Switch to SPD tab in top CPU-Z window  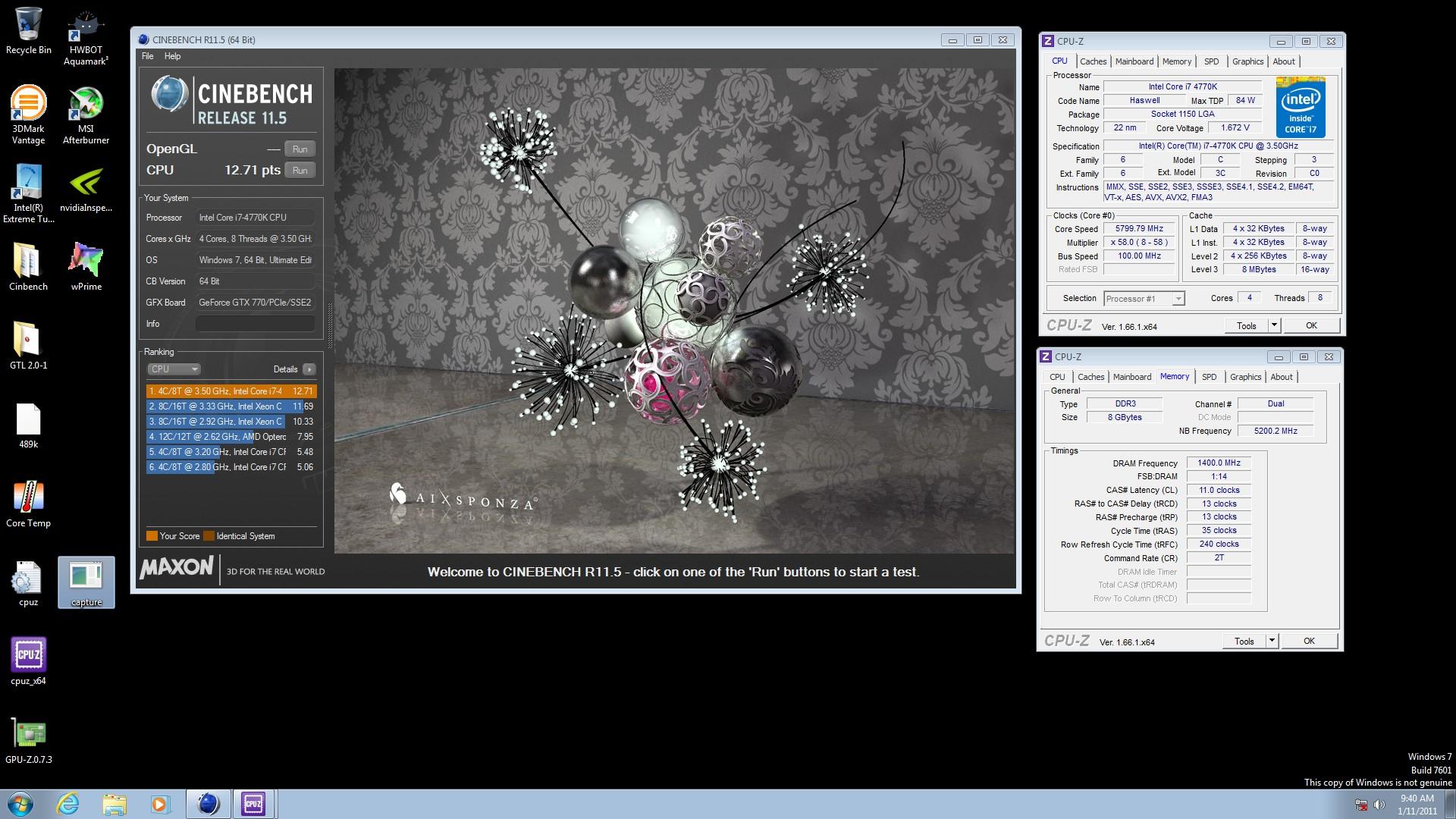[x=1212, y=61]
